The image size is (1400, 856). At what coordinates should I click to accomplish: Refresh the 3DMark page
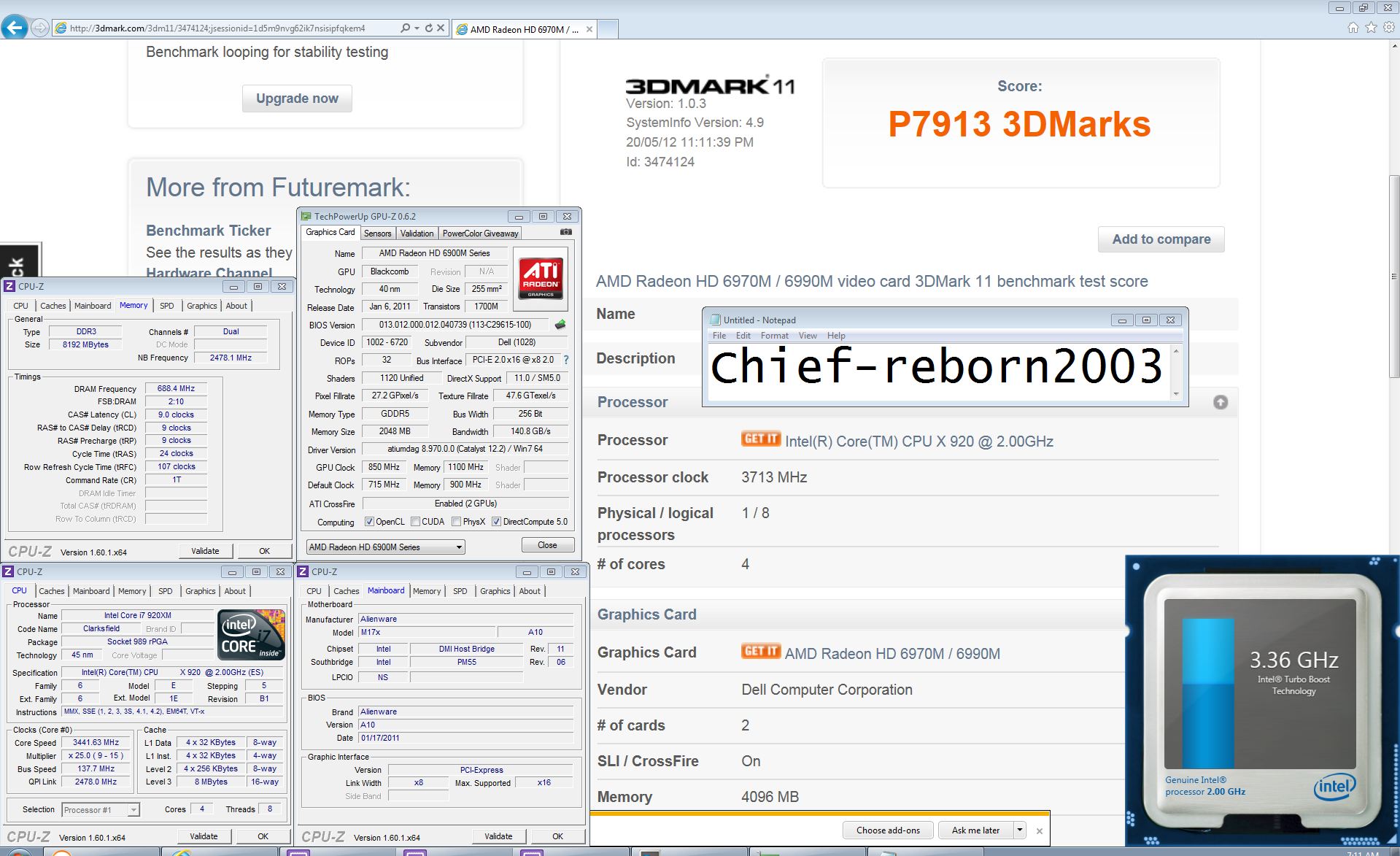429,28
